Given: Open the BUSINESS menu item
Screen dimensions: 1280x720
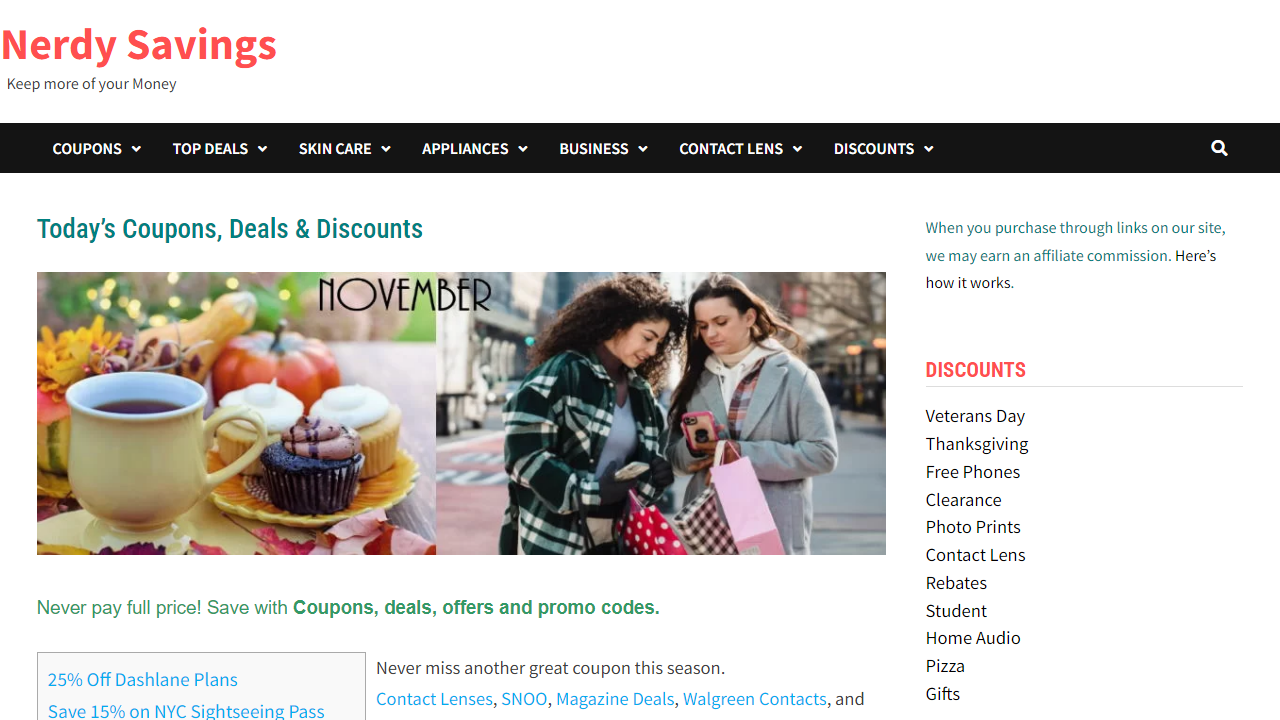Looking at the screenshot, I should [x=594, y=148].
